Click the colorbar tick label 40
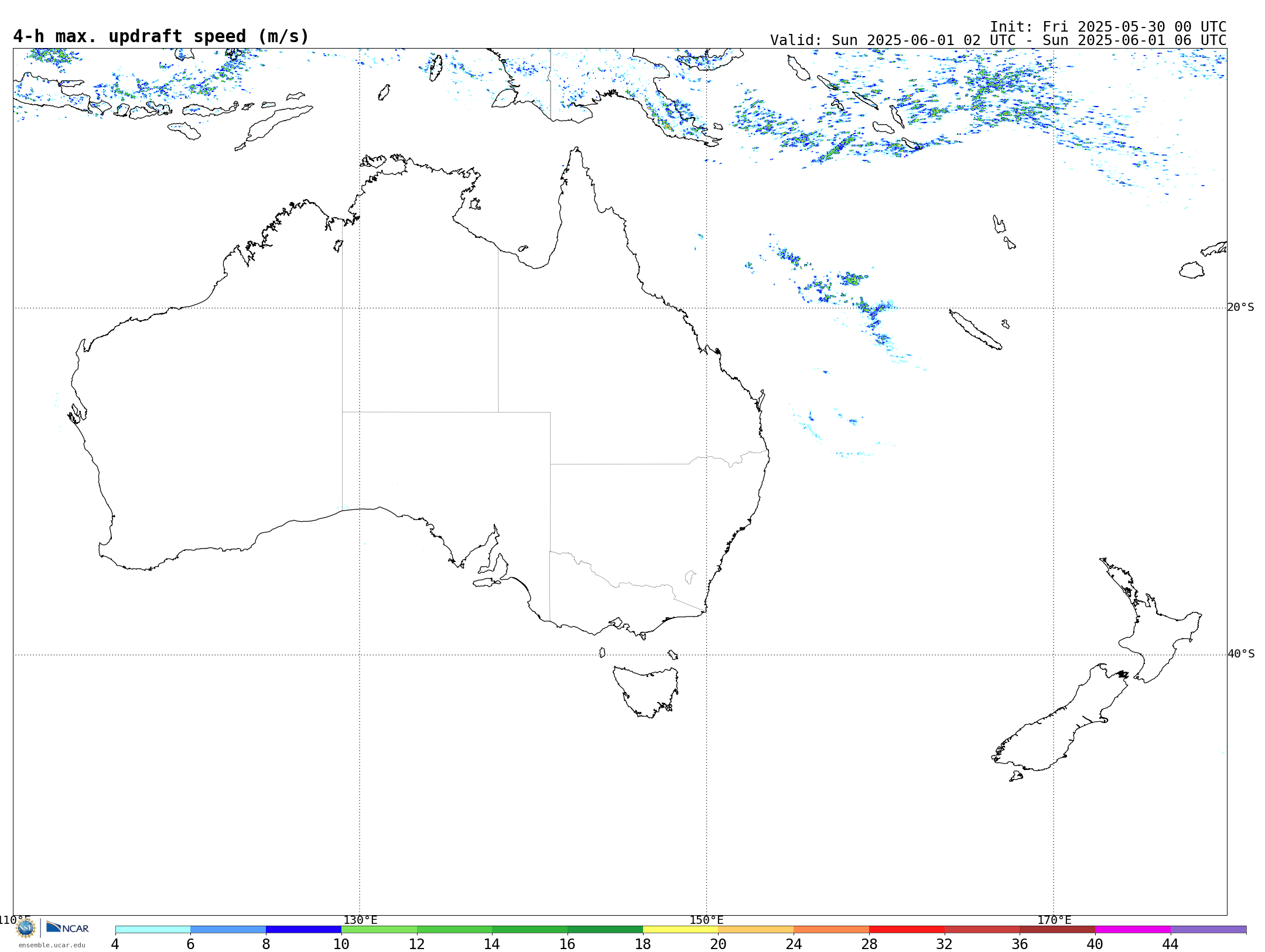This screenshot has width=1265, height=952. click(1095, 944)
